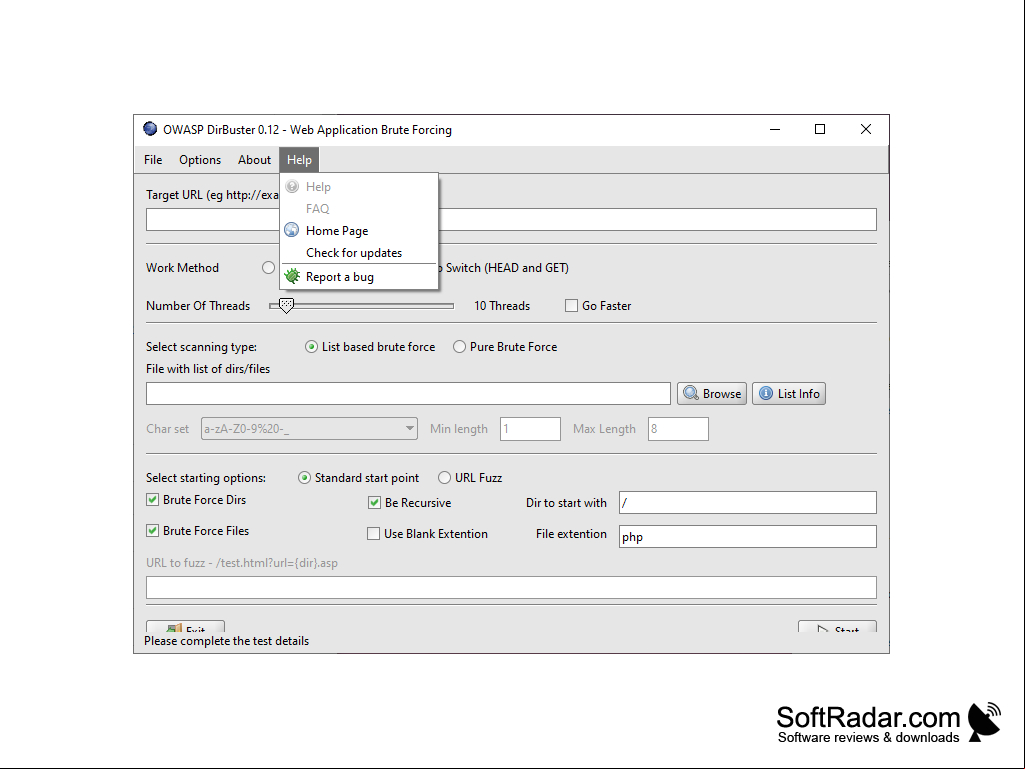The image size is (1025, 769).
Task: Minimize the DirBuster window
Action: coord(775,129)
